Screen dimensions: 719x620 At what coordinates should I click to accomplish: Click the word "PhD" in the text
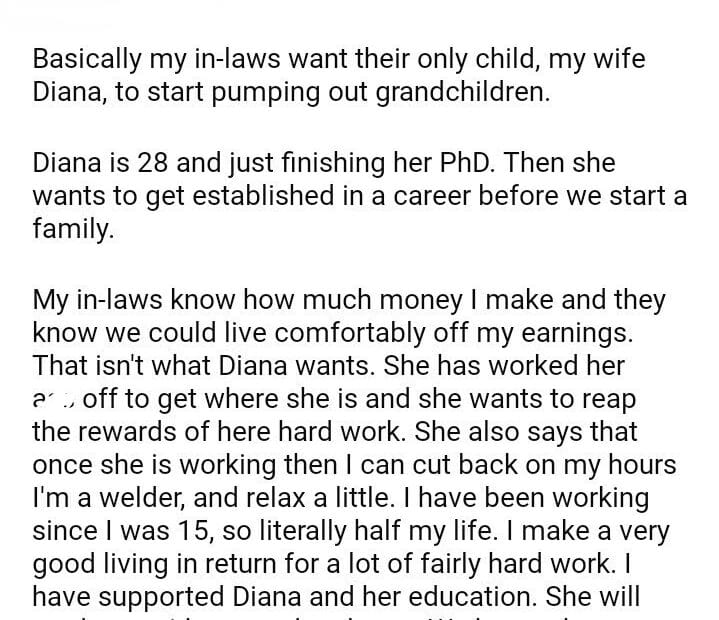pyautogui.click(x=472, y=164)
